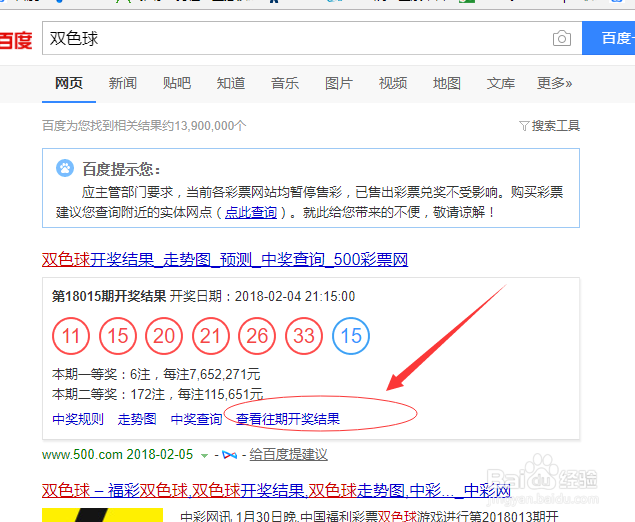
Task: Switch to the 新闻 tab
Action: [123, 83]
